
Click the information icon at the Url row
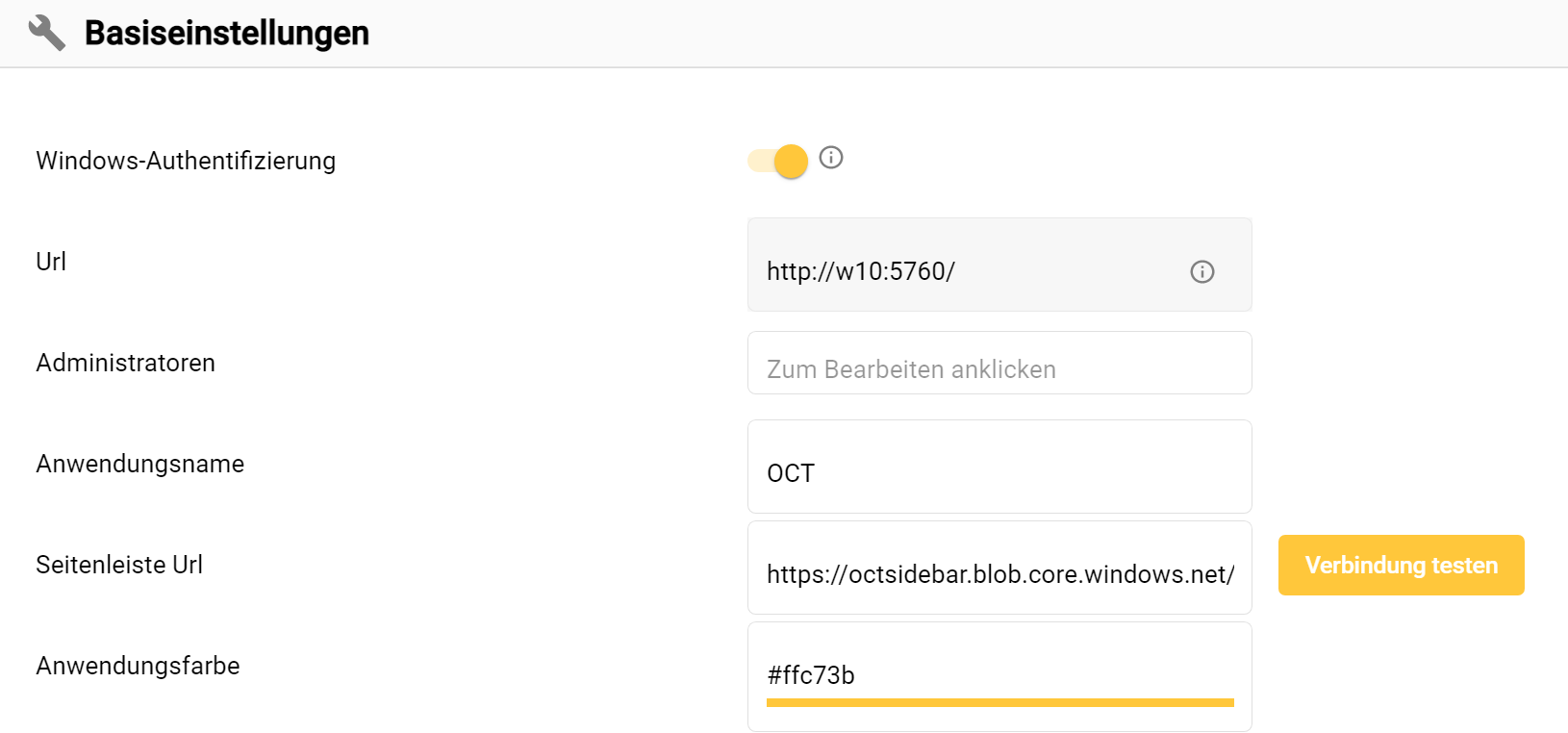pos(1201,272)
